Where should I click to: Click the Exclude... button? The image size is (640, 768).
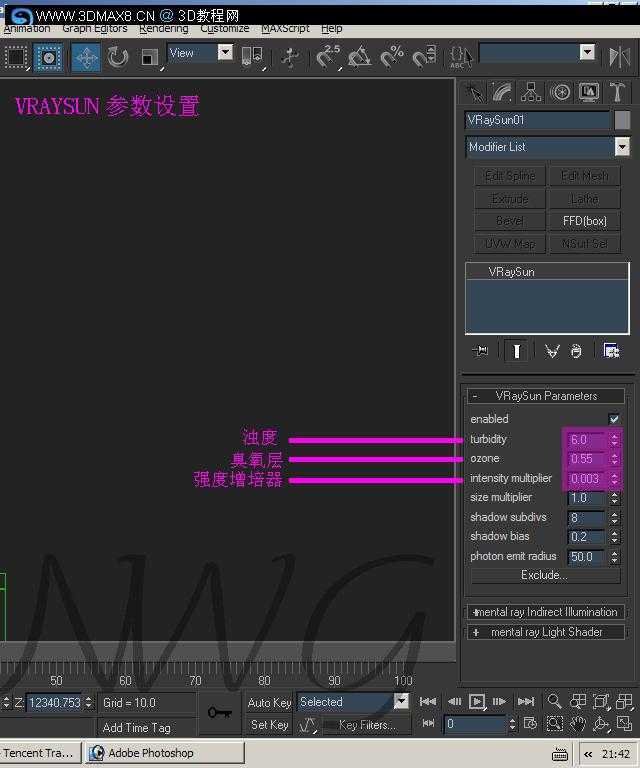[x=545, y=575]
